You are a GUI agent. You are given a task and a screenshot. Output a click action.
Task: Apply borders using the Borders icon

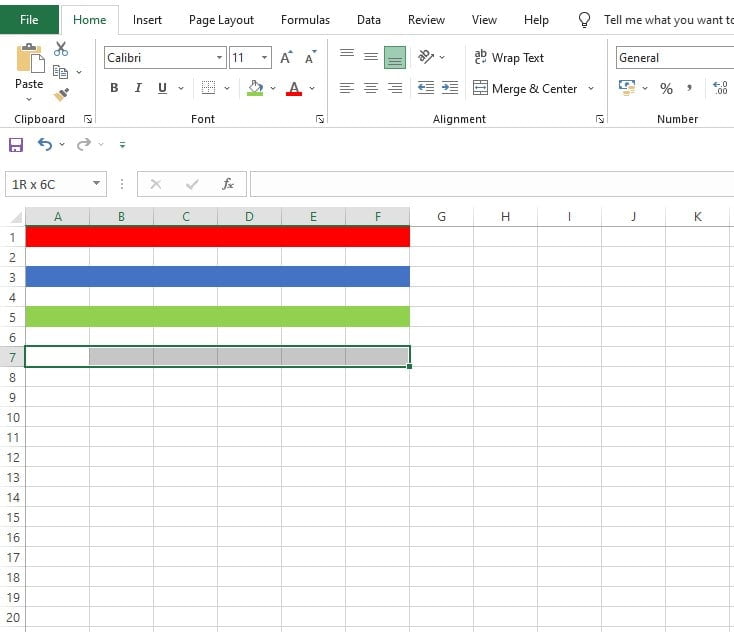pos(208,88)
